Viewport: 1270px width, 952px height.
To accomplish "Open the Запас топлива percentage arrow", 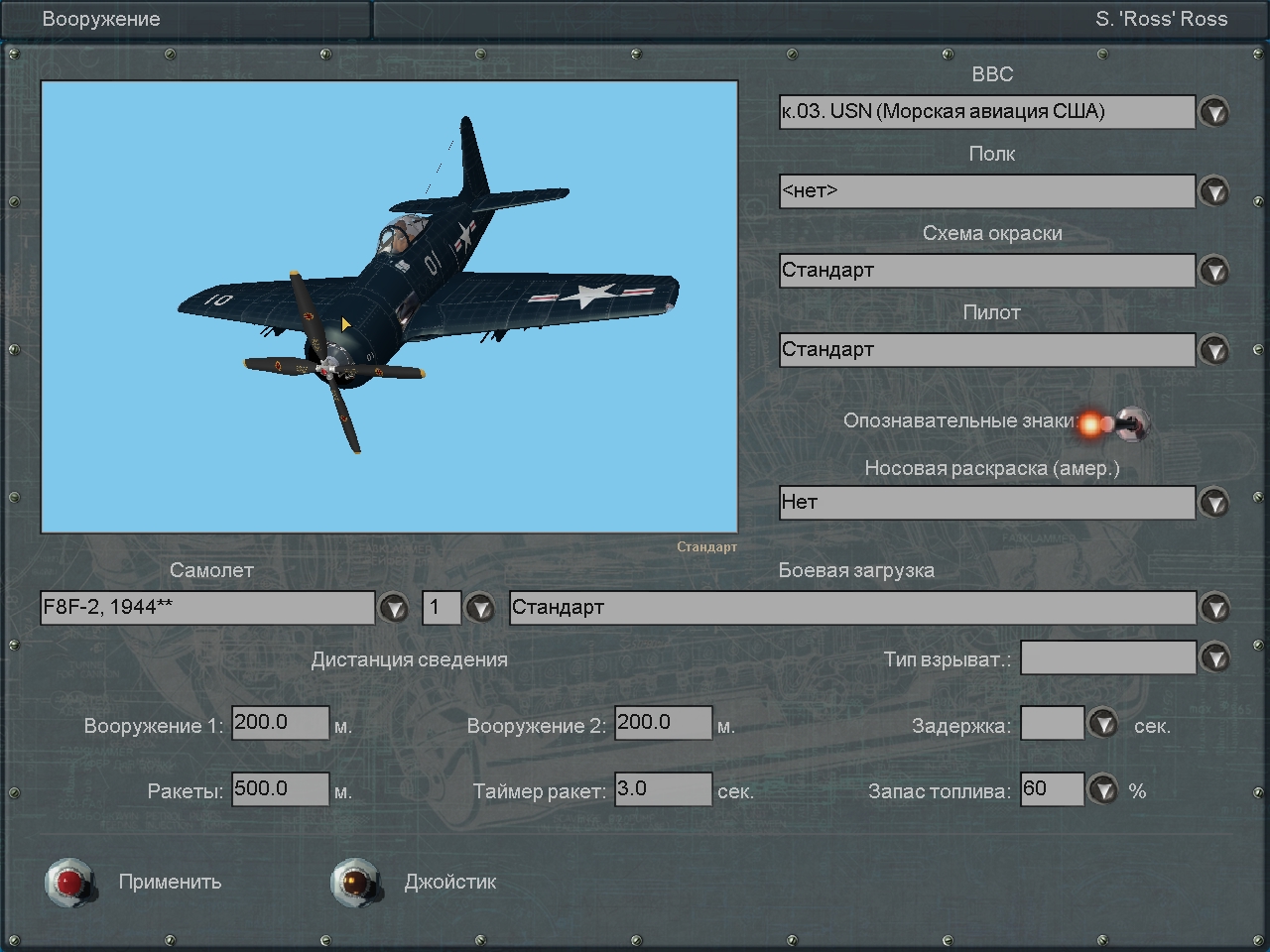I will (x=1102, y=790).
